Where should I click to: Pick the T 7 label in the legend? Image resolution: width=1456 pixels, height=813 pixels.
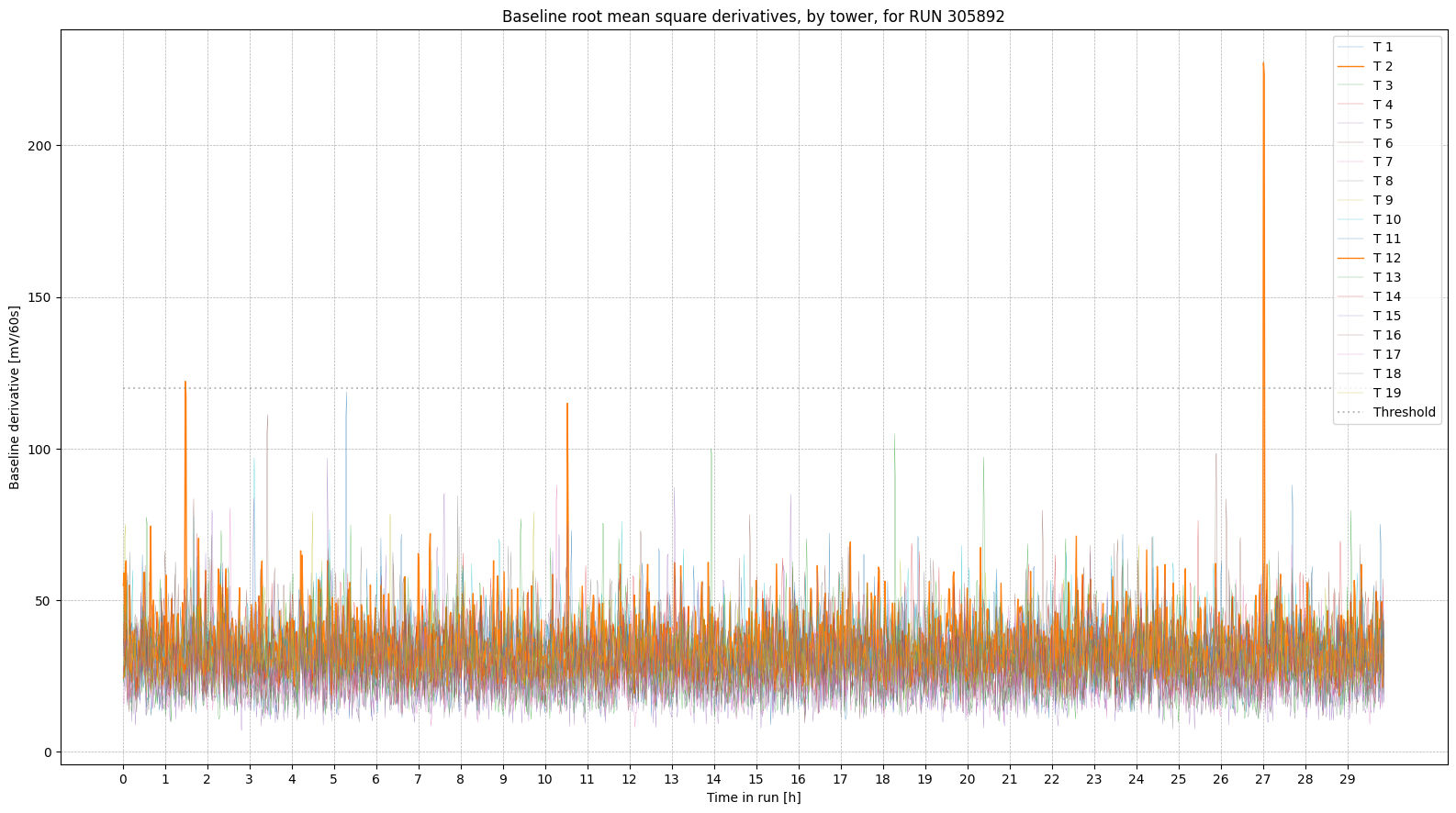(1383, 161)
